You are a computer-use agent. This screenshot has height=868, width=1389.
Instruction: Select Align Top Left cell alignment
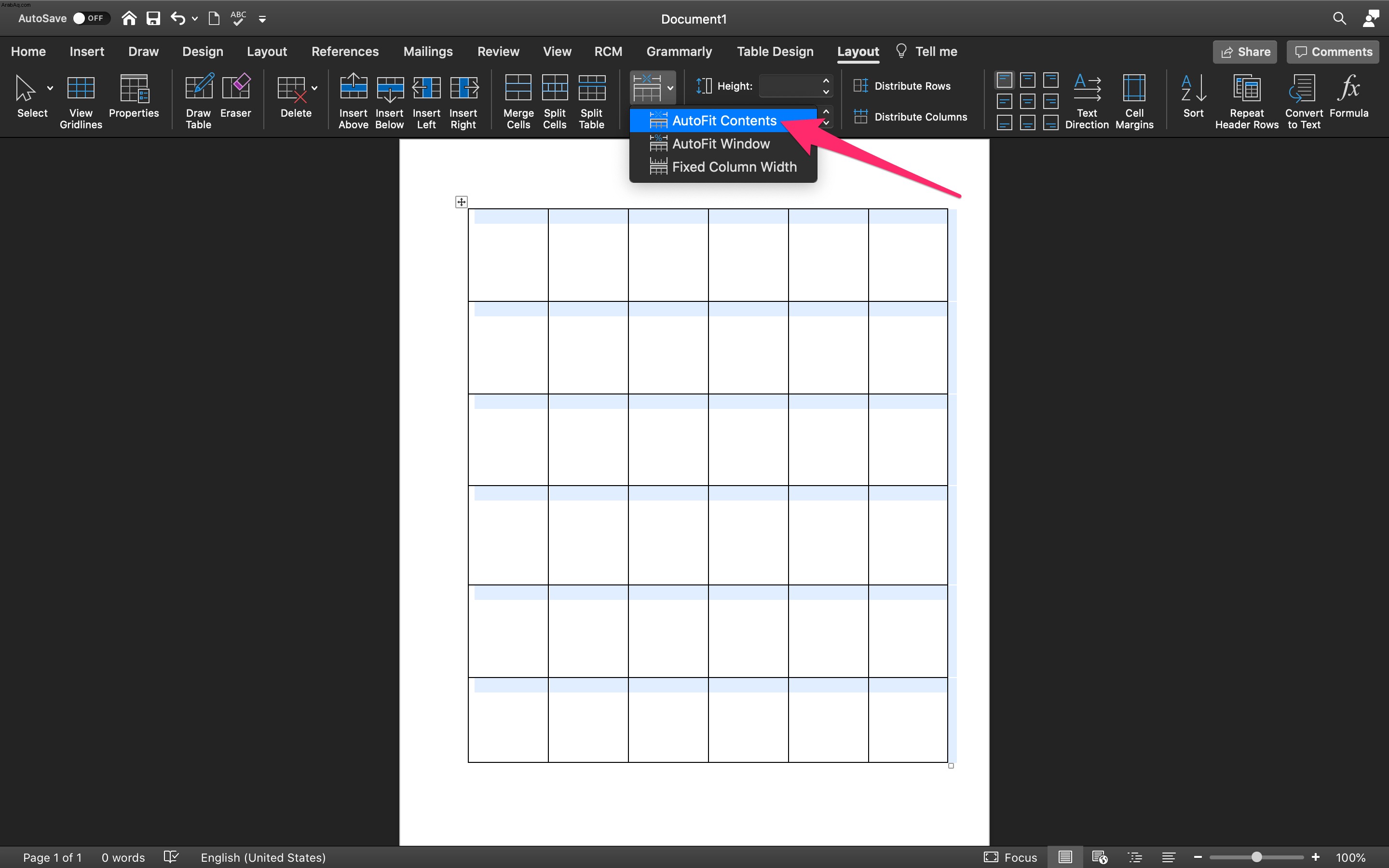[x=1005, y=80]
